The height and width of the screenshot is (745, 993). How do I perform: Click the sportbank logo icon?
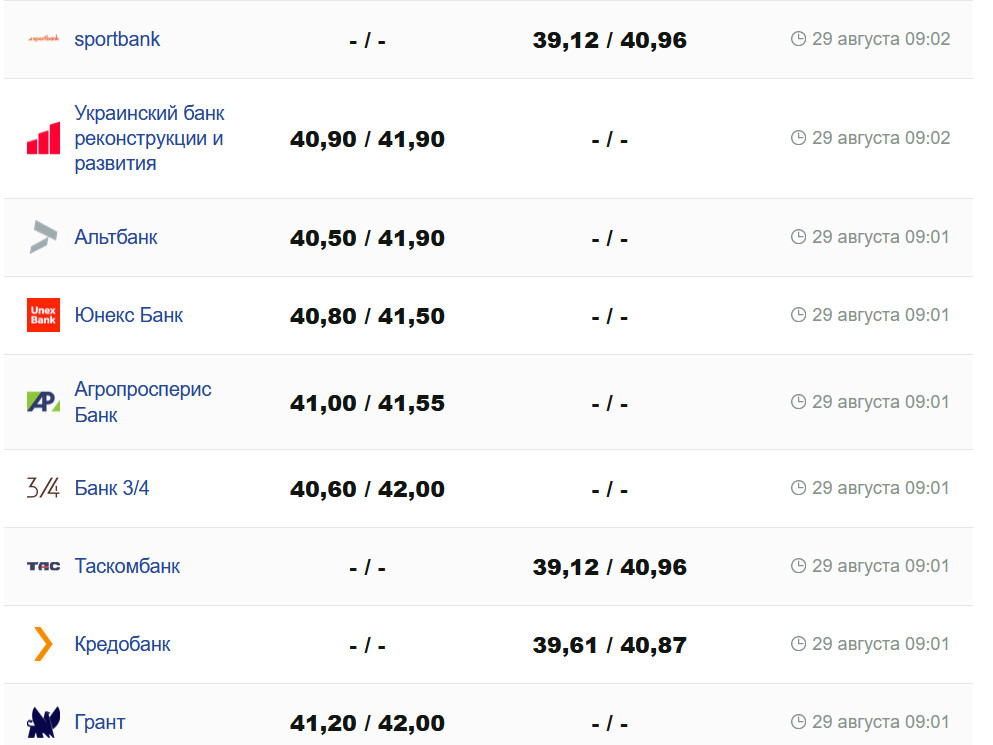(x=43, y=39)
